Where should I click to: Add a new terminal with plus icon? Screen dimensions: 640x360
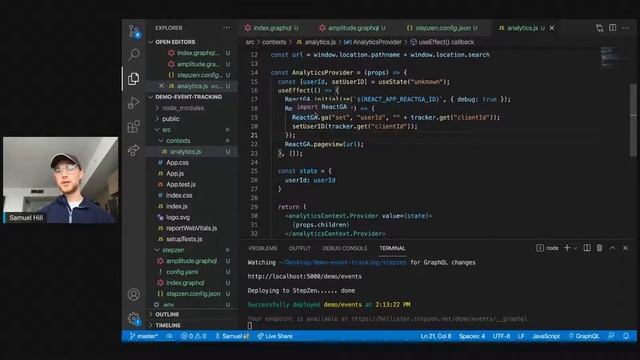(567, 248)
